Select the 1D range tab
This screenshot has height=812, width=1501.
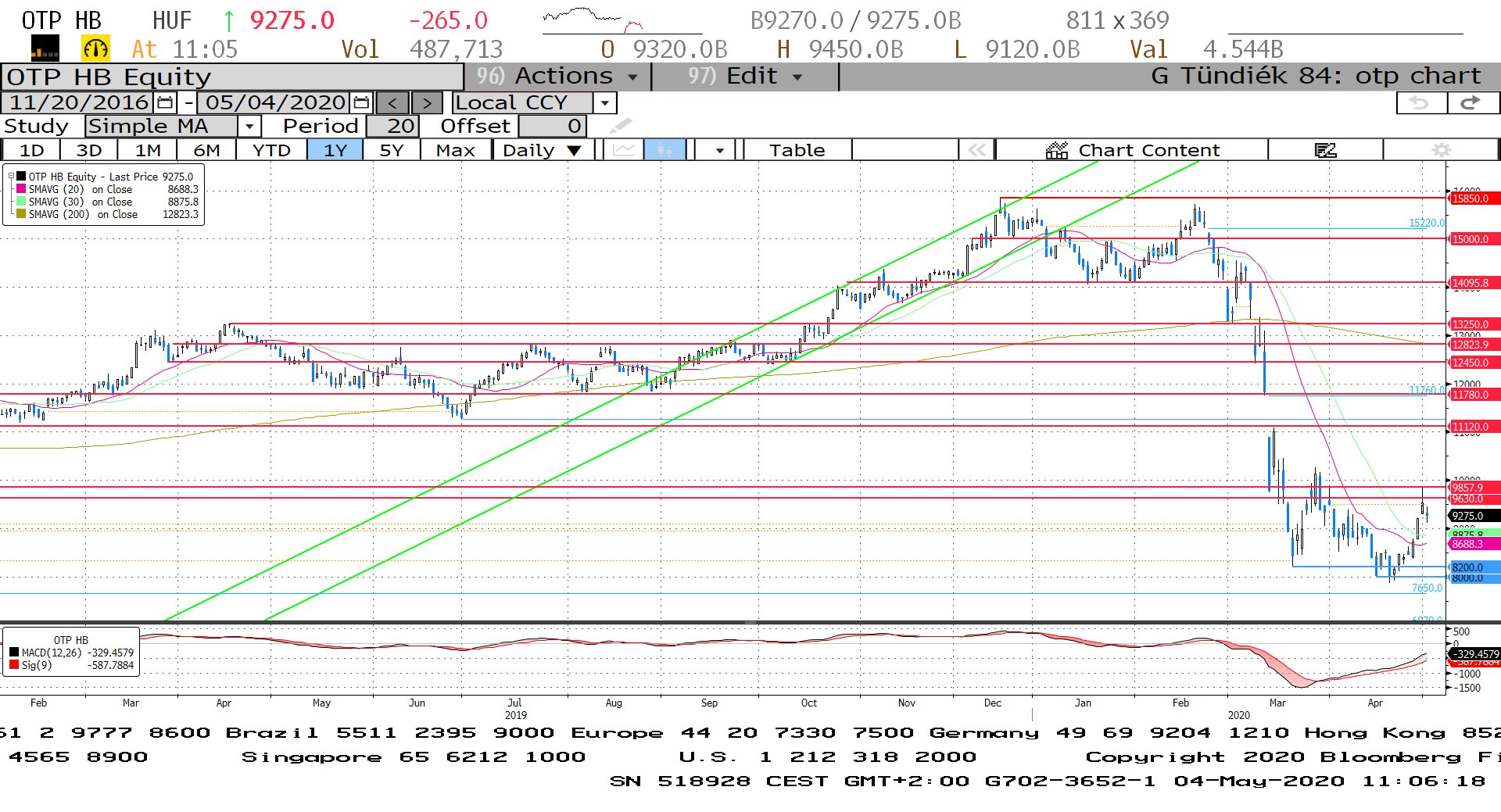31,150
